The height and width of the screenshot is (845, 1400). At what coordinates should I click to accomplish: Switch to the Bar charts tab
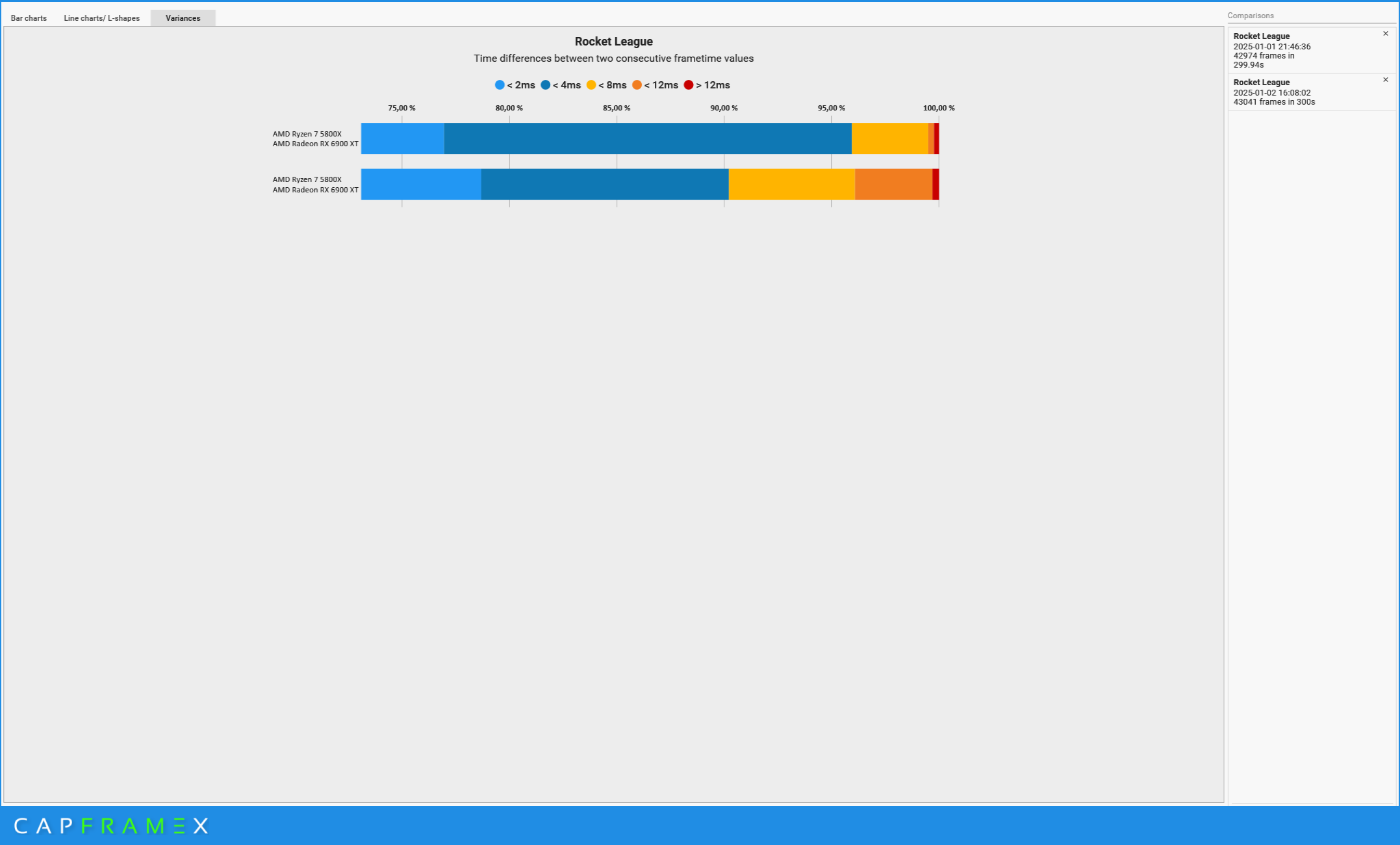coord(29,18)
